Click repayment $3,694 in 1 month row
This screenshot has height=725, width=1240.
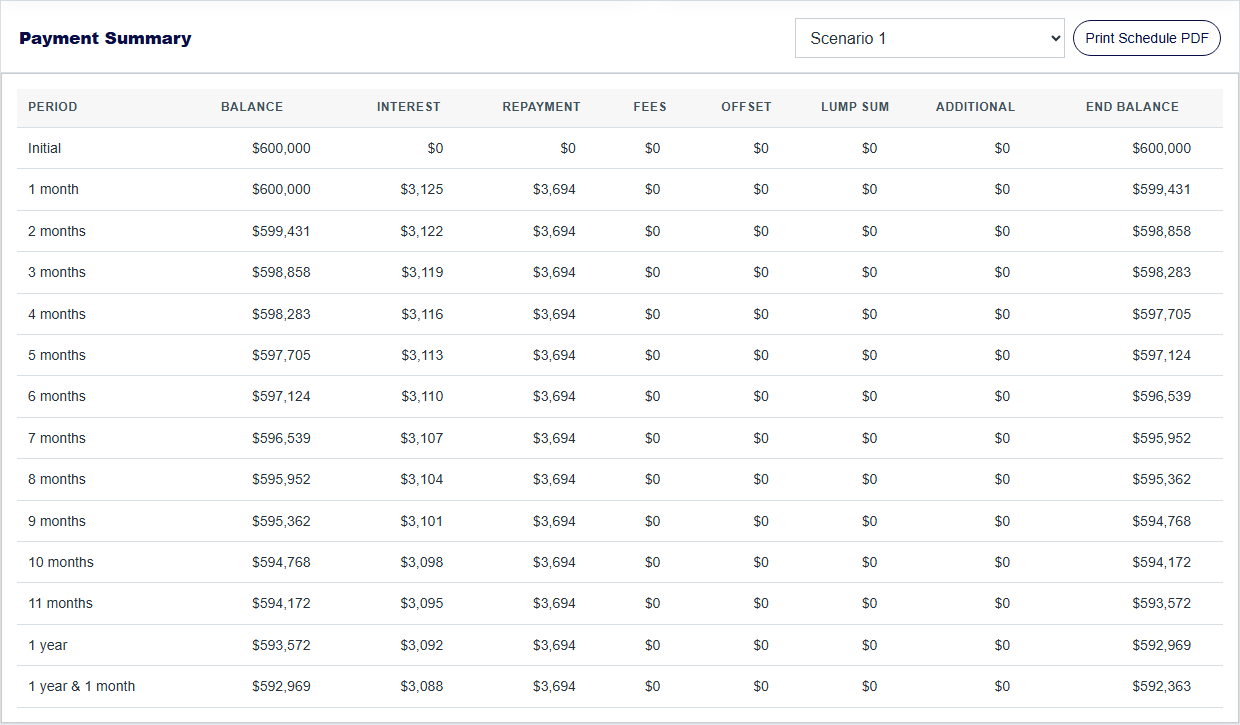tap(555, 189)
